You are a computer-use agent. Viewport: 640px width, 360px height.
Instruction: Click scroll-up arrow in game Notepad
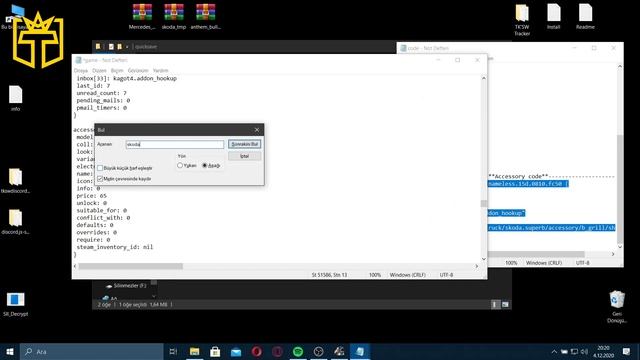pyautogui.click(x=484, y=78)
